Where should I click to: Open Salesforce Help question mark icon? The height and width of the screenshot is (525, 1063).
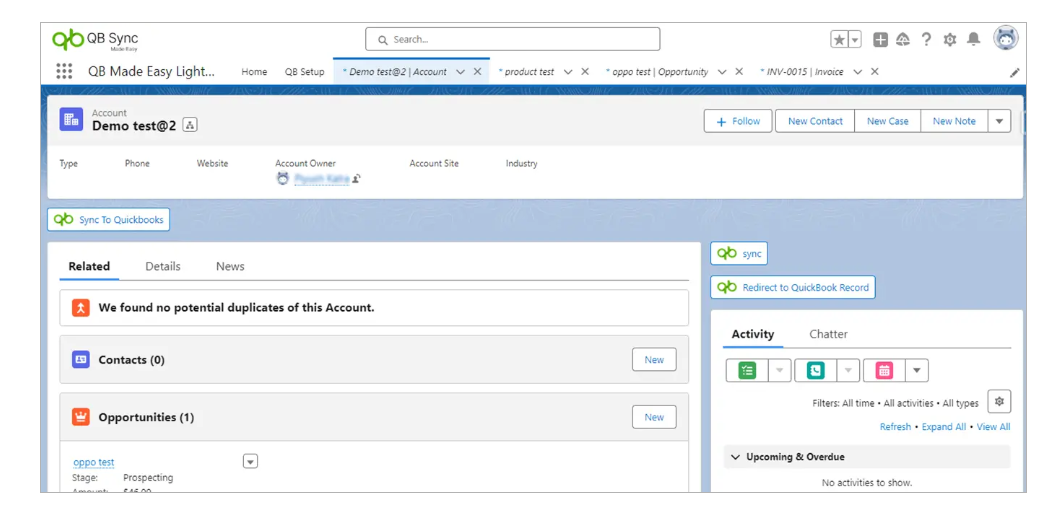coord(926,39)
